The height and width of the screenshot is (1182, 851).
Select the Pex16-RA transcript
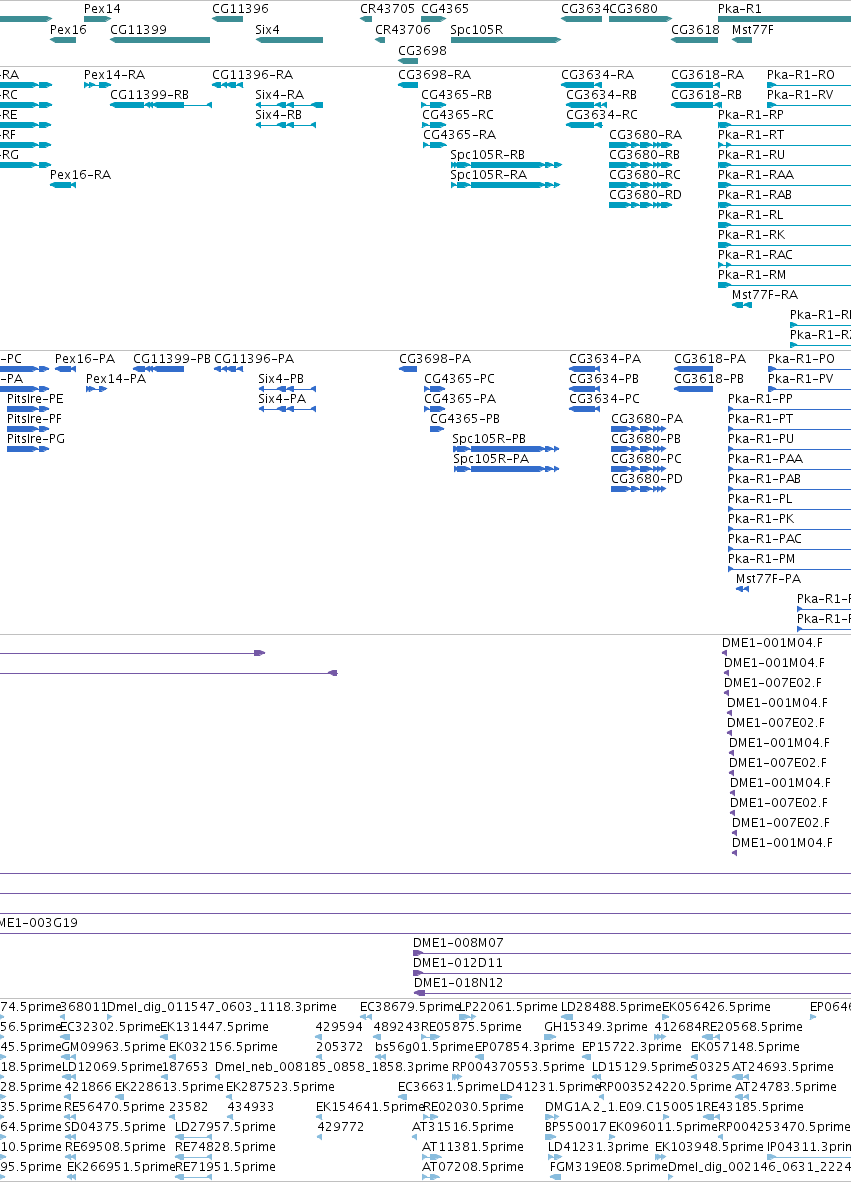pyautogui.click(x=63, y=185)
